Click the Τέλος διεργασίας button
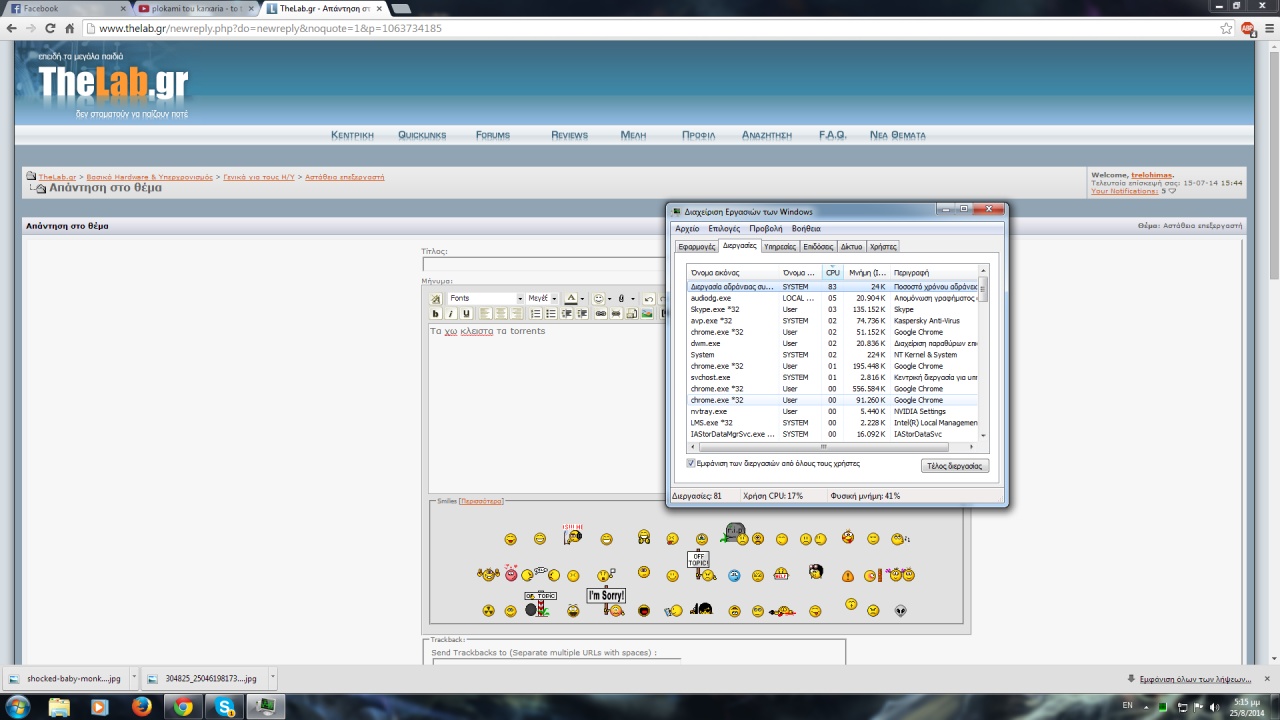This screenshot has width=1280, height=720. click(955, 466)
